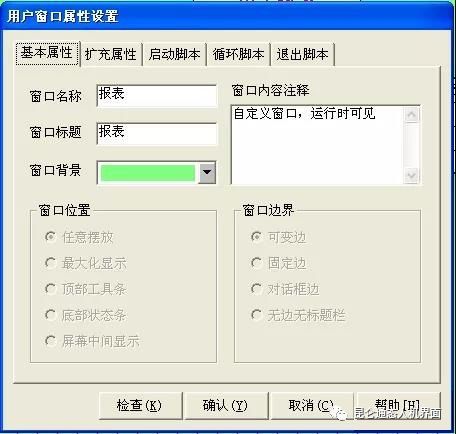The image size is (456, 434).
Task: Click the 检查(K) button
Action: (140, 406)
